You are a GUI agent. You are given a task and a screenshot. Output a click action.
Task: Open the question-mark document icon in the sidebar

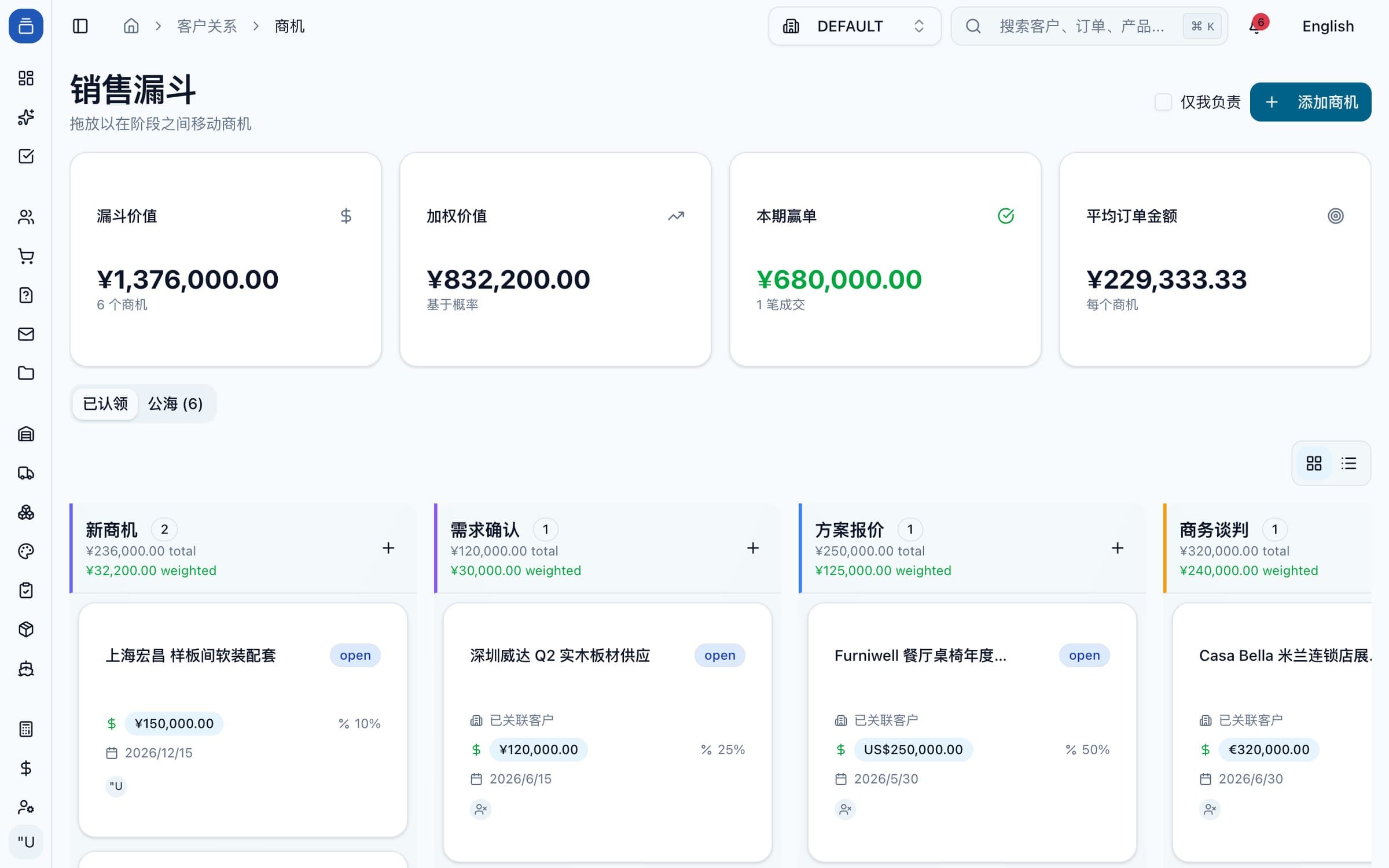pyautogui.click(x=26, y=295)
